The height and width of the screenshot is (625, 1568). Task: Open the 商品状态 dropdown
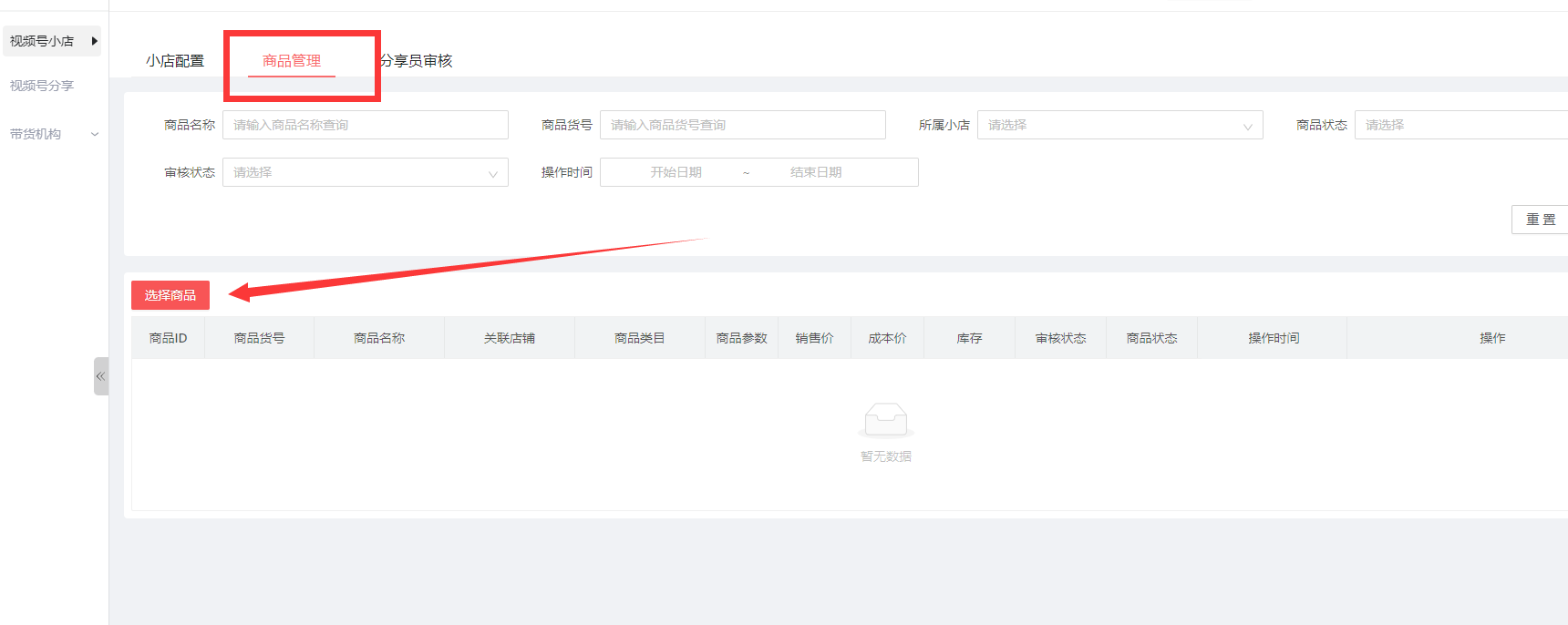[1459, 125]
